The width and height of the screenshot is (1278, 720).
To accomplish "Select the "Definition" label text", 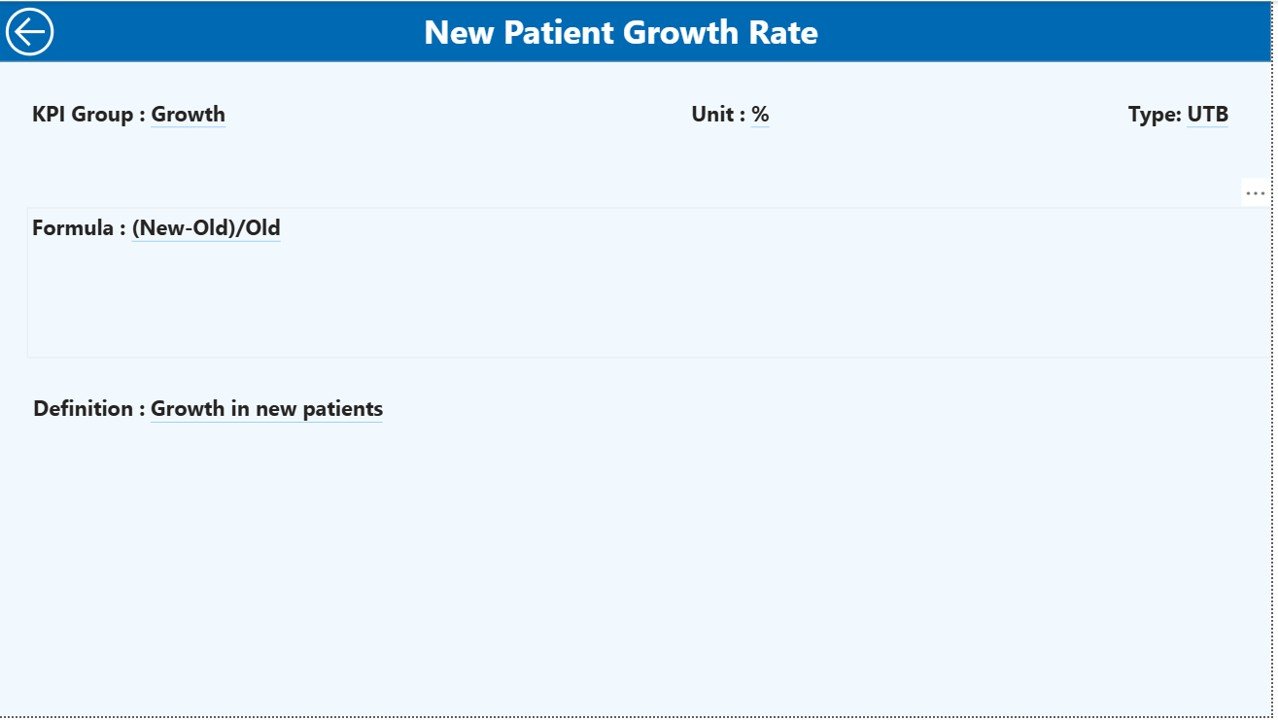I will 83,408.
